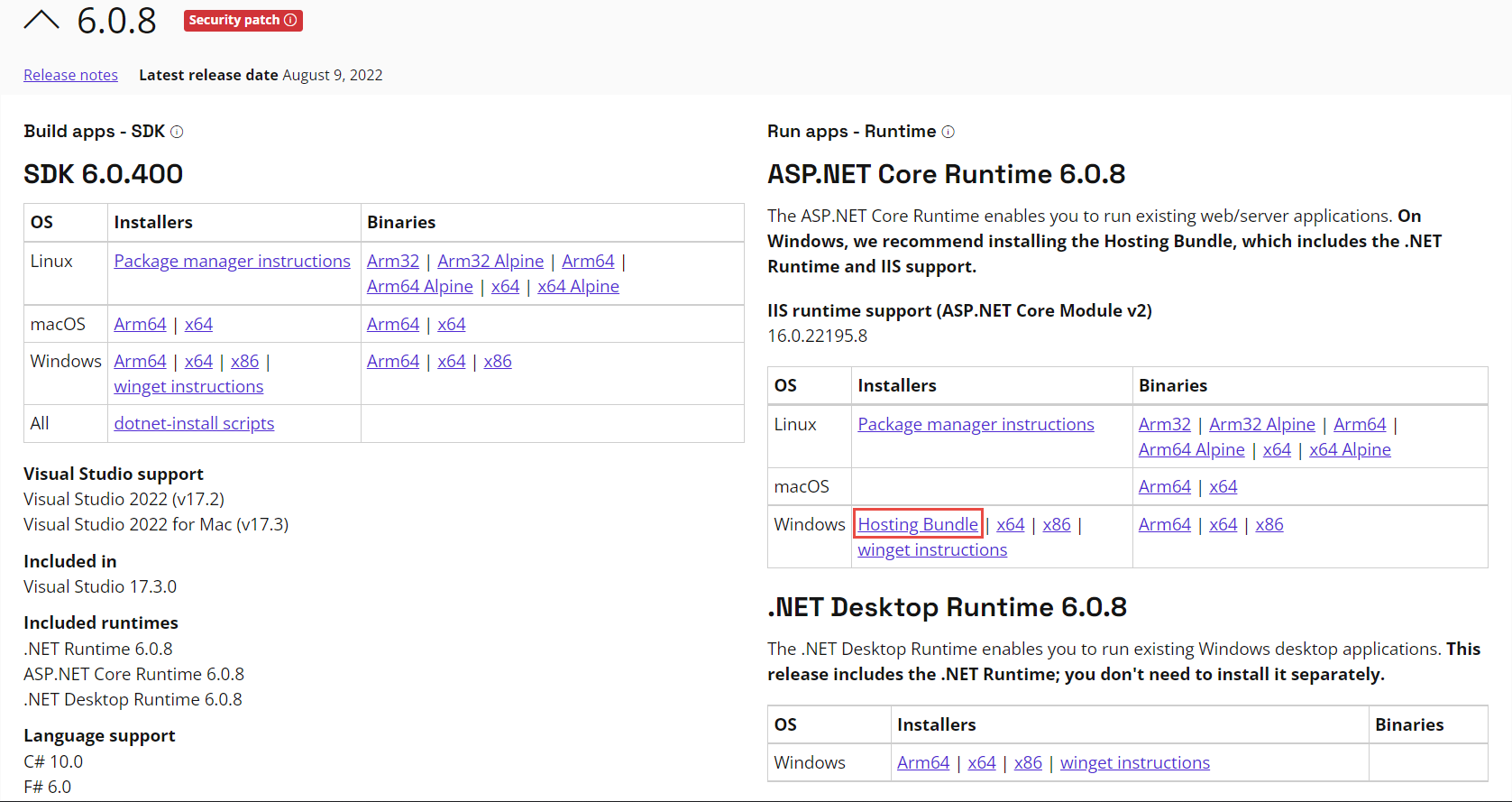Click the 'SDK 6.0.400' heading
This screenshot has width=1512, height=802.
103,174
